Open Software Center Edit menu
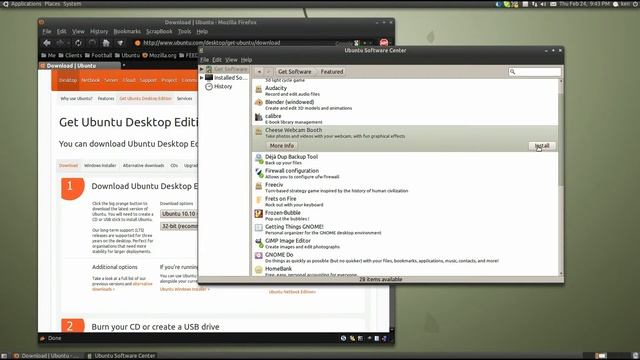The width and height of the screenshot is (640, 360). tap(217, 60)
